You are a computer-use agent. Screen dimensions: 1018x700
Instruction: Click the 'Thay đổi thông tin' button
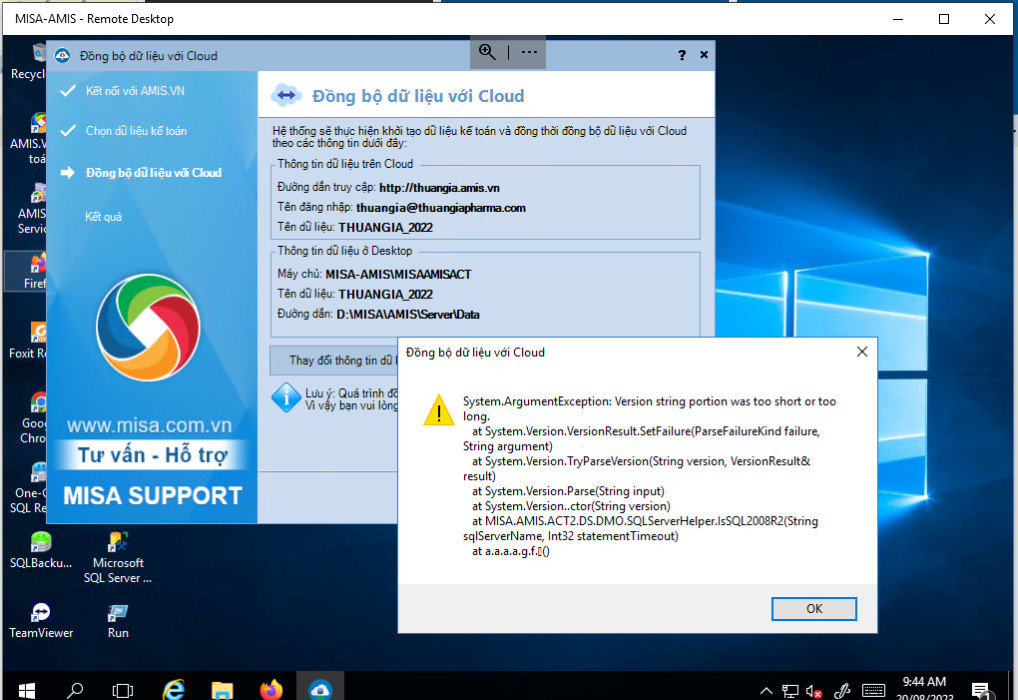(334, 360)
